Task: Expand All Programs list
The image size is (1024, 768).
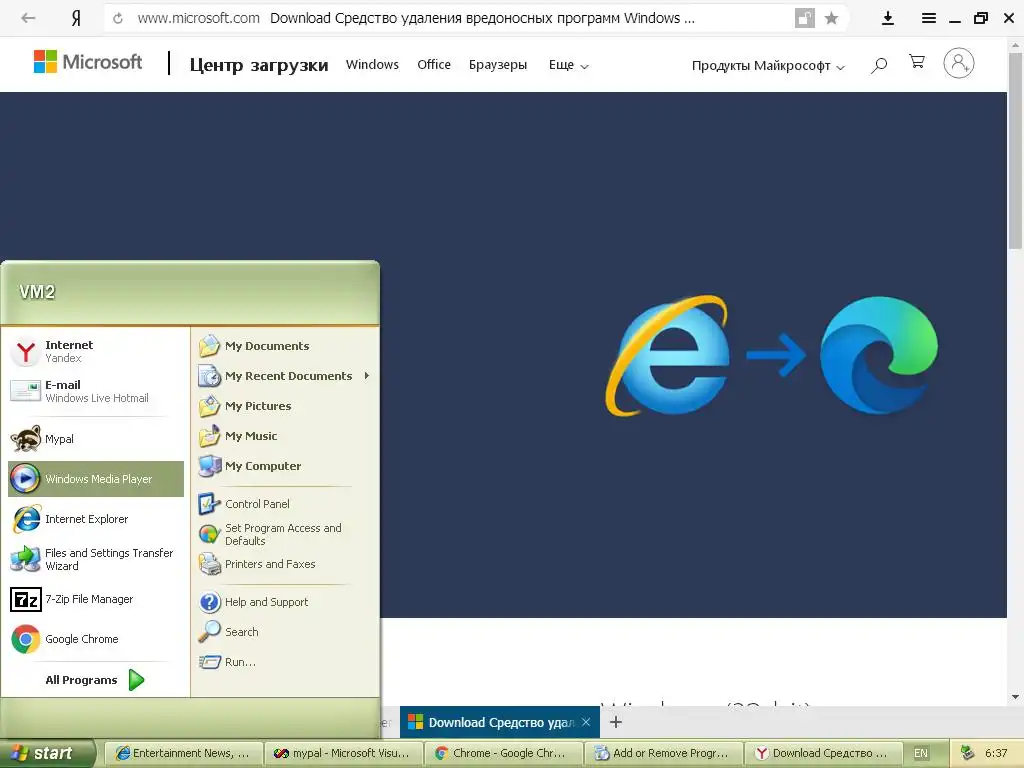Action: [95, 680]
